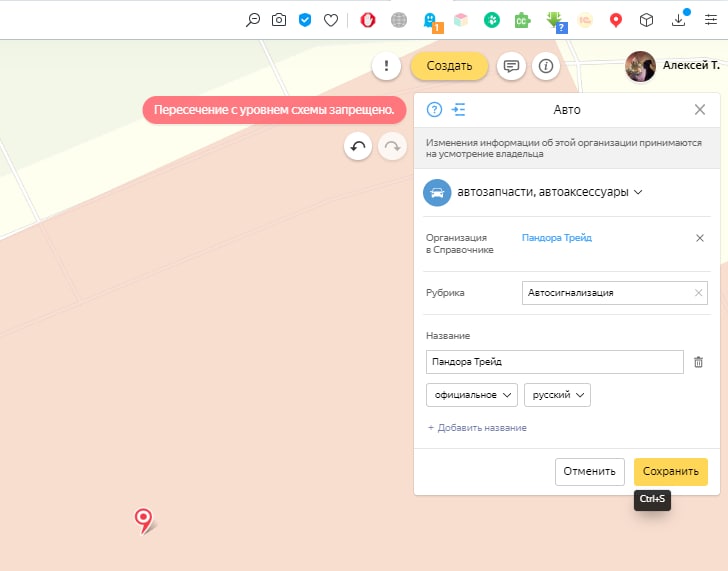Open the browser downloads icon

point(678,20)
